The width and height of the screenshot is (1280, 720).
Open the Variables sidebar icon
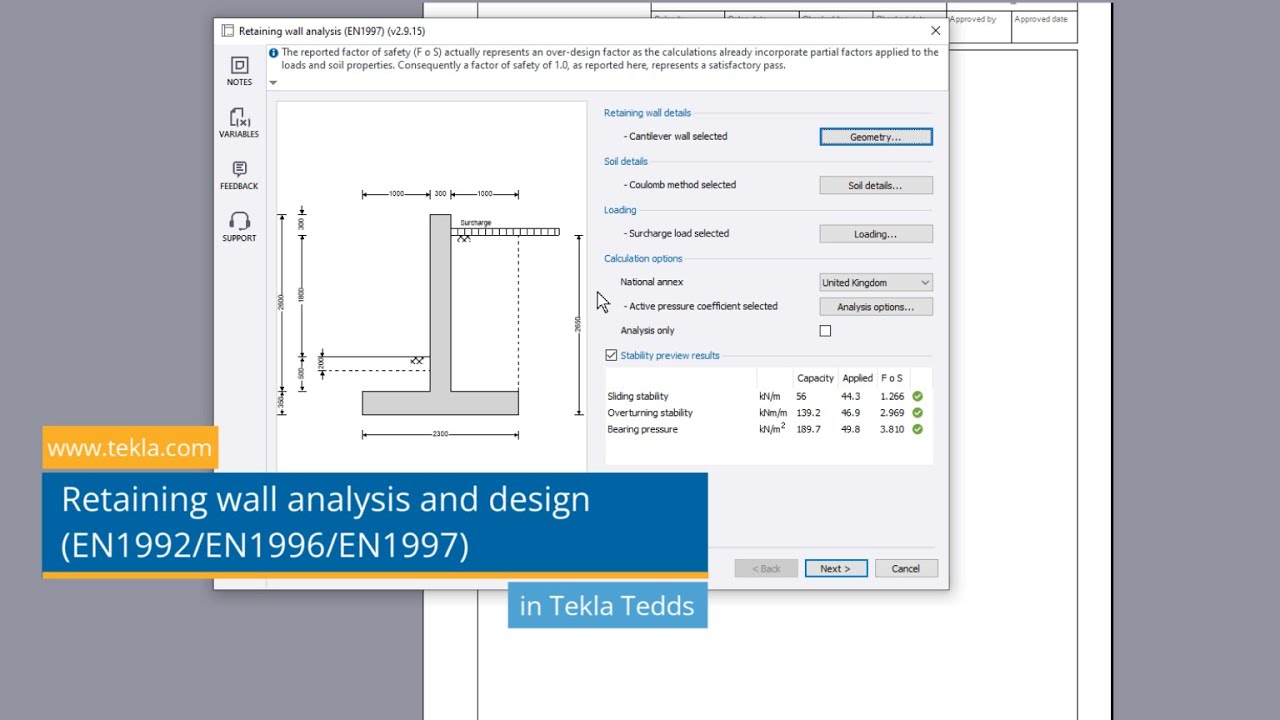tap(239, 123)
